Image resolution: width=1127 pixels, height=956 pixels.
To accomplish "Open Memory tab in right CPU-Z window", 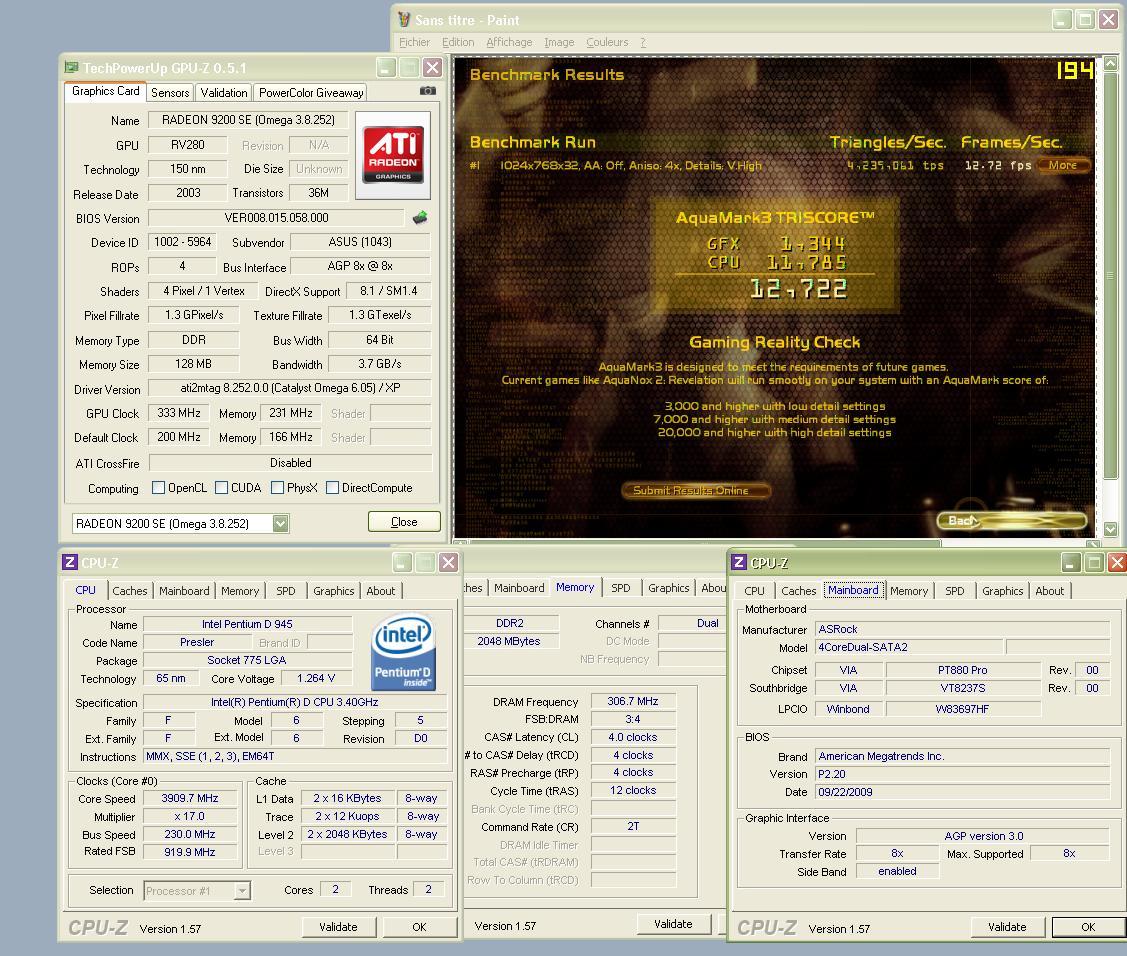I will [x=909, y=591].
